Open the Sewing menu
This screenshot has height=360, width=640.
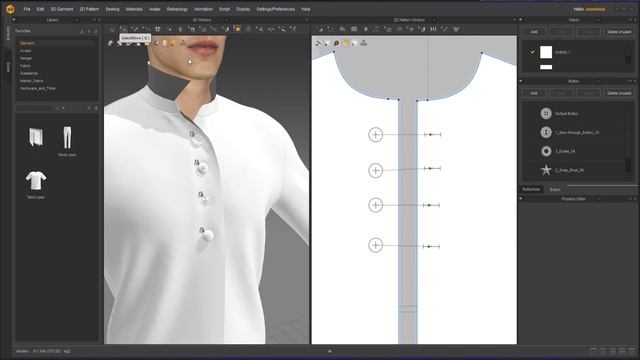coord(112,9)
